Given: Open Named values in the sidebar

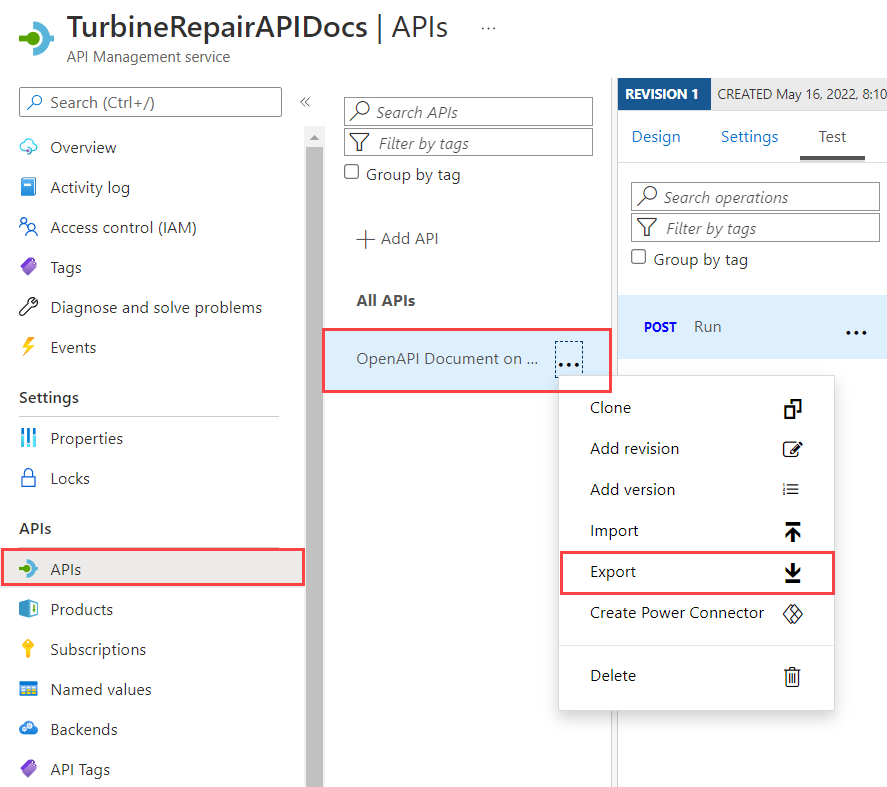Looking at the screenshot, I should [101, 689].
